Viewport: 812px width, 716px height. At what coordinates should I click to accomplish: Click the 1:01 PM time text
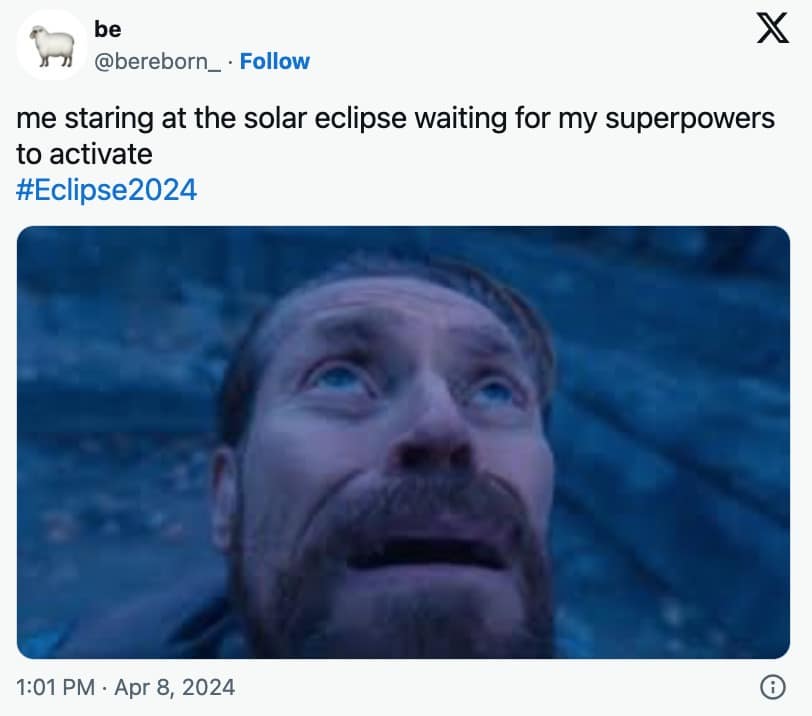57,687
